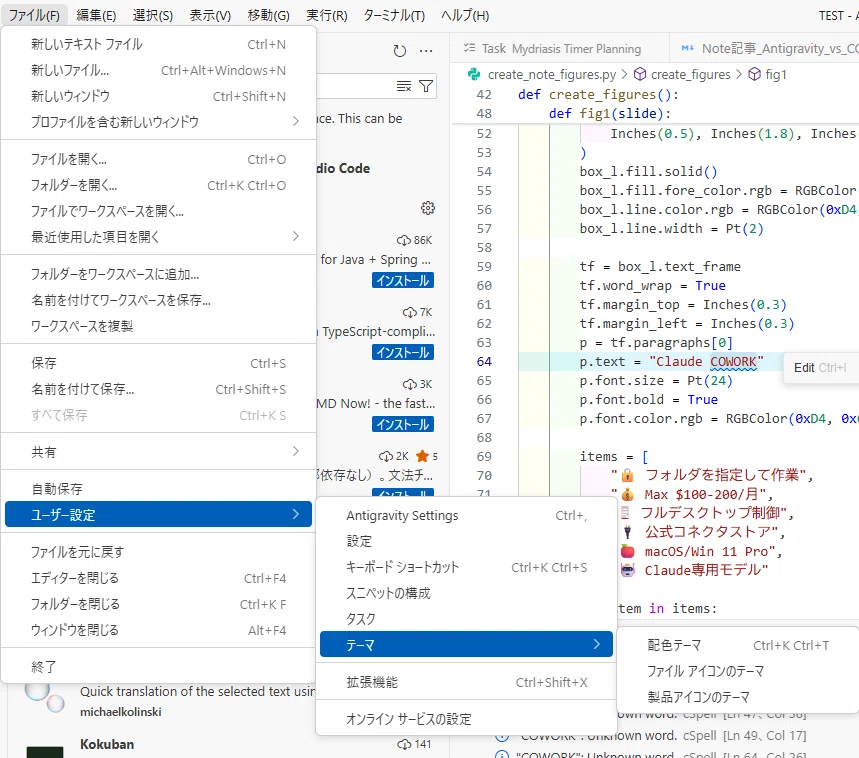Choose ファイル アイコンのテーマ entry

pos(738,671)
